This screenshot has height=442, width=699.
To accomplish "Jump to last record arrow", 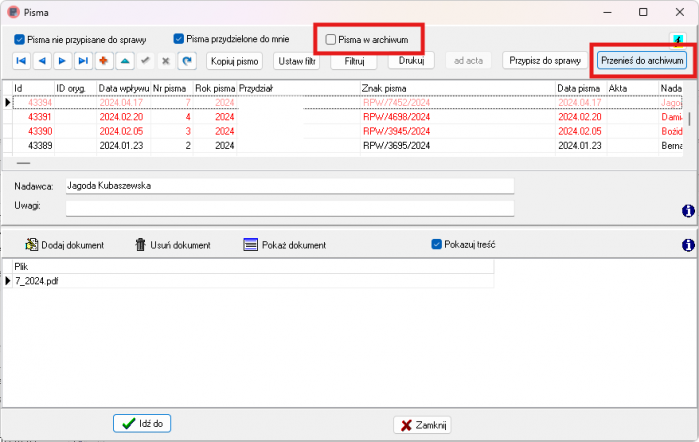I will click(x=83, y=61).
